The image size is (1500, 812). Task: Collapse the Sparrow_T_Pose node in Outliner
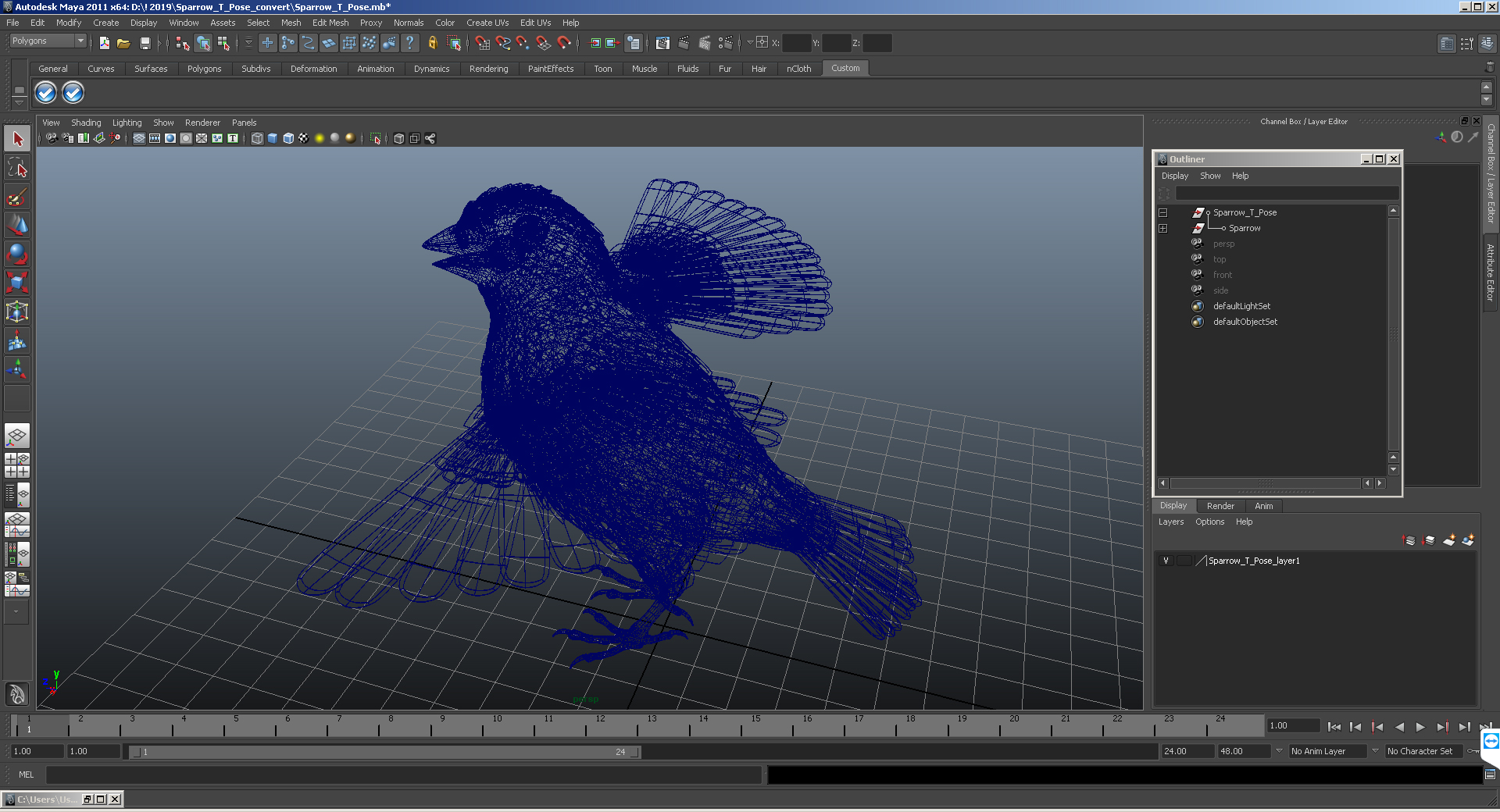click(1162, 212)
